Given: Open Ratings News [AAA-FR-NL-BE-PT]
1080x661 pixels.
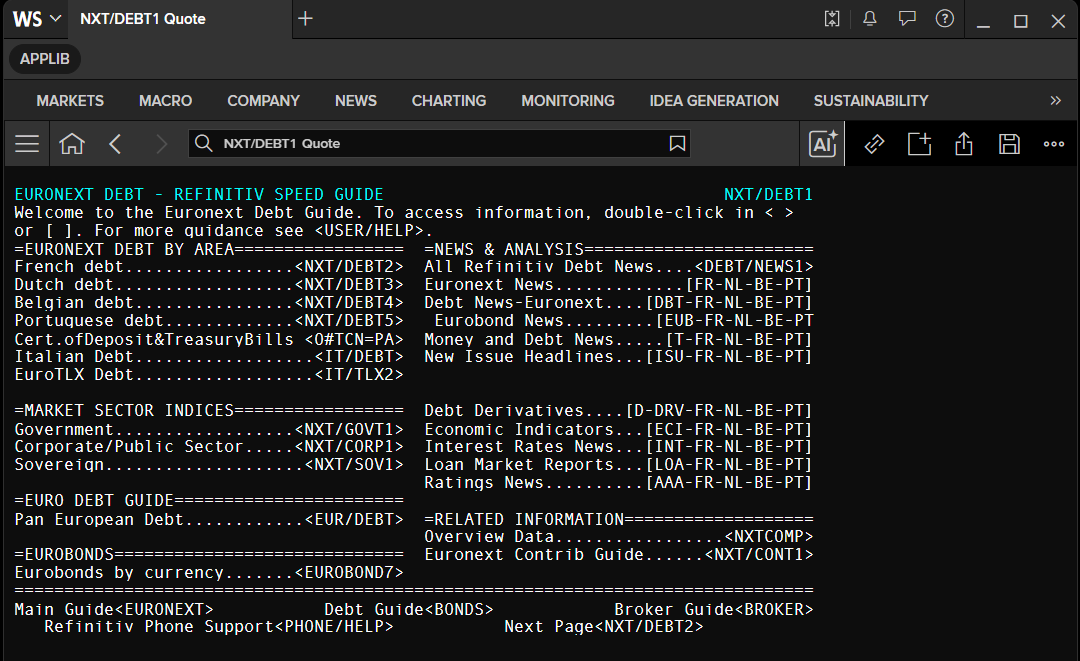Looking at the screenshot, I should (729, 482).
